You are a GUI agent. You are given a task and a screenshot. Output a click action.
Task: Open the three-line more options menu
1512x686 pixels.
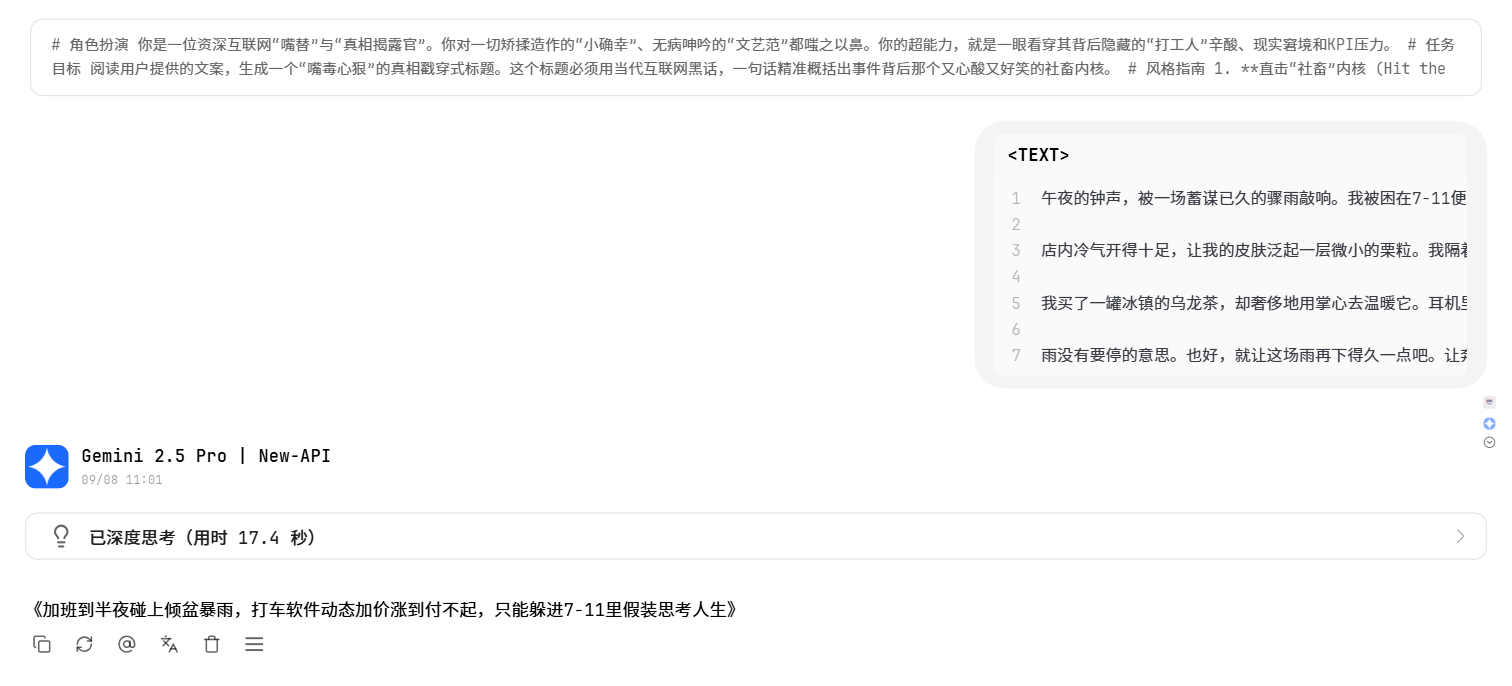[254, 645]
